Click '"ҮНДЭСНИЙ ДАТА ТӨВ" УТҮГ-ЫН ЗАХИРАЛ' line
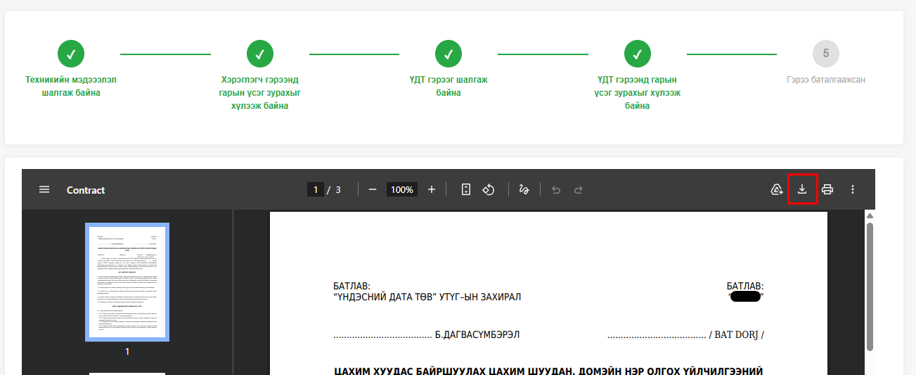The width and height of the screenshot is (916, 375). pyautogui.click(x=427, y=297)
